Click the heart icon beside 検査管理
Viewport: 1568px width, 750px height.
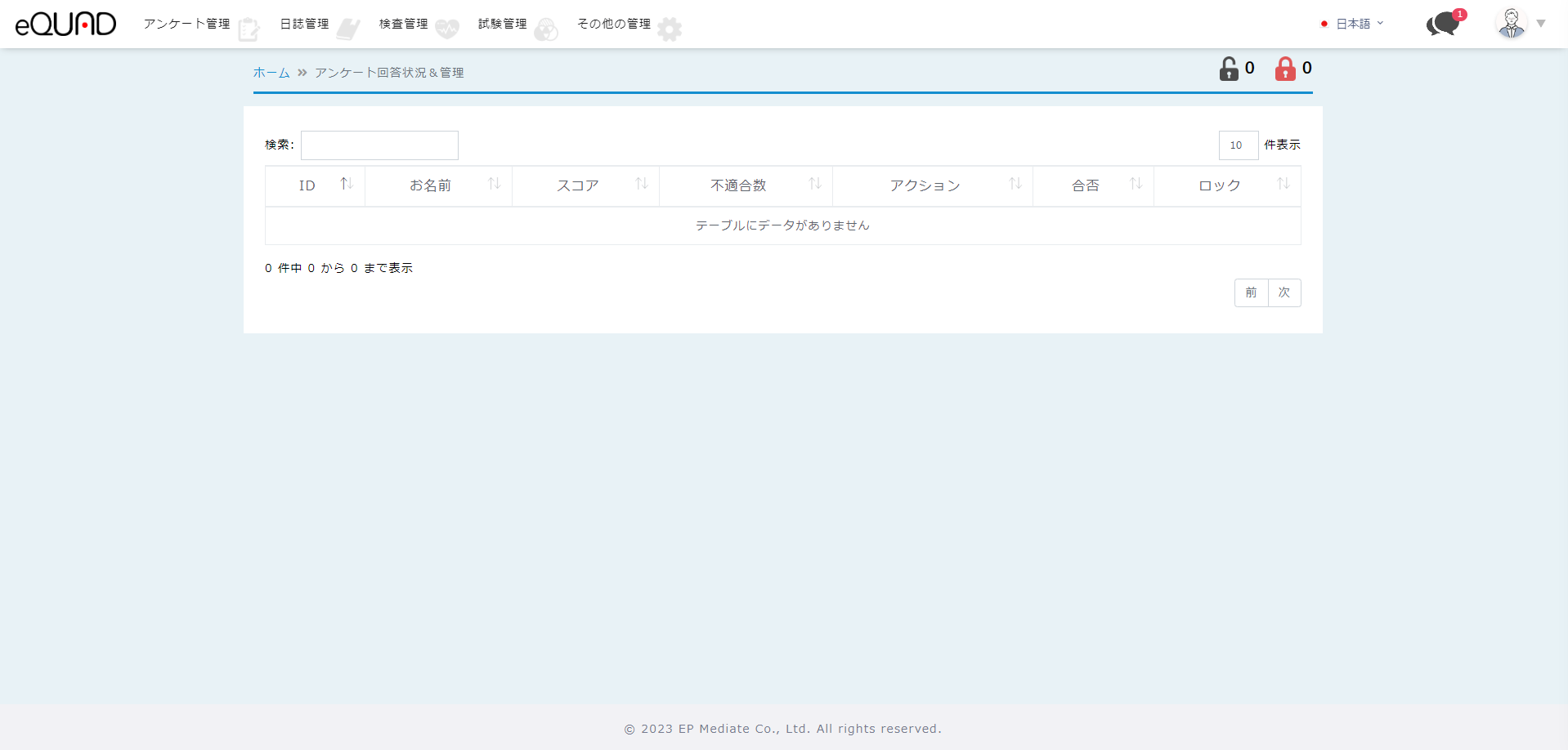click(447, 29)
